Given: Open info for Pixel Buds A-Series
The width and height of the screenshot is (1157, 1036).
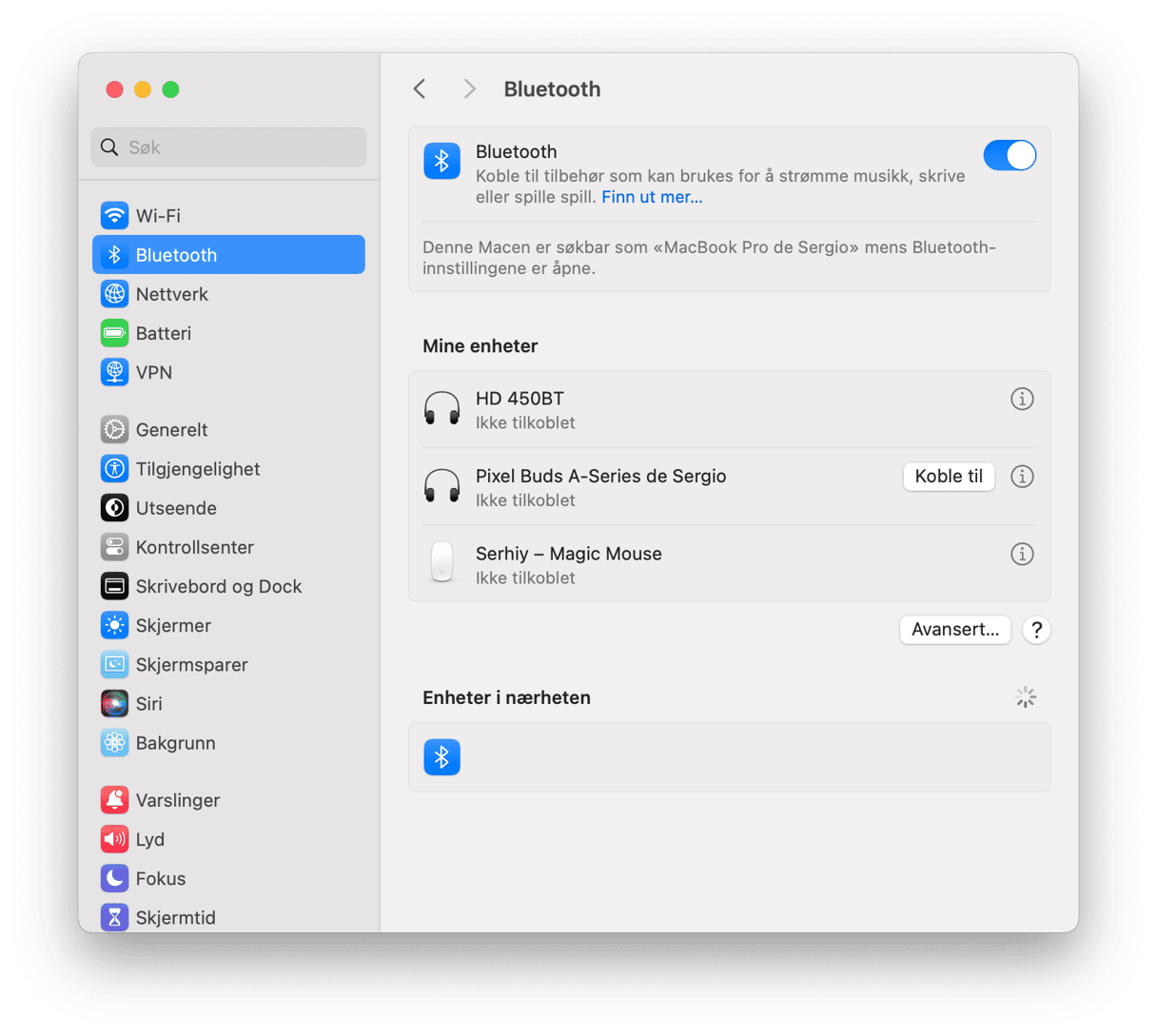Looking at the screenshot, I should coord(1021,477).
